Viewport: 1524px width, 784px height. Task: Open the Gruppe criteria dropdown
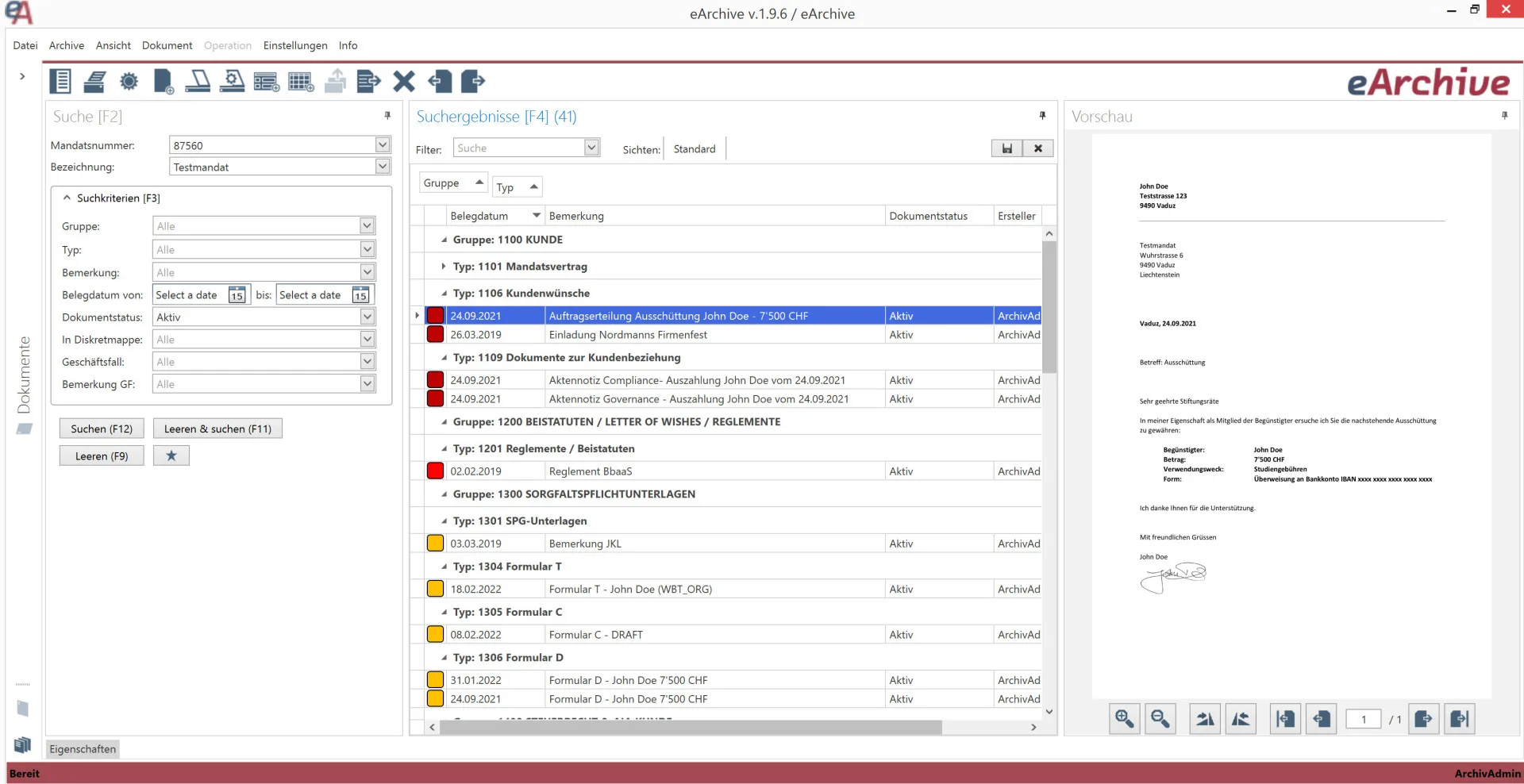(x=367, y=226)
